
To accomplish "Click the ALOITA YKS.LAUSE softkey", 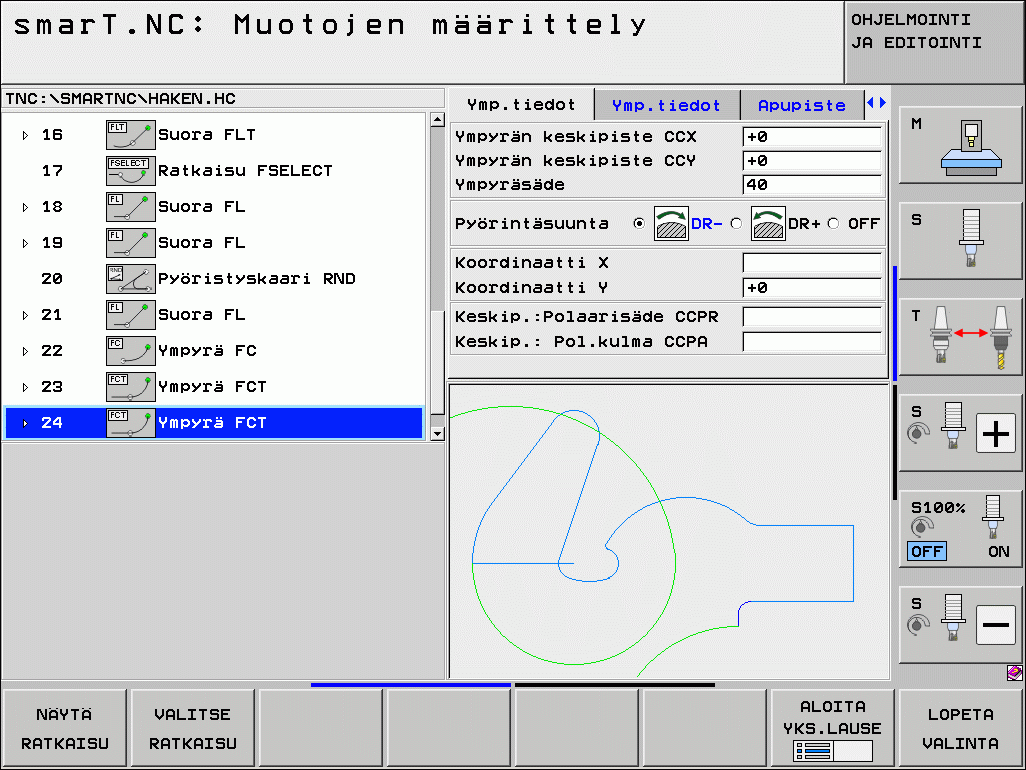I will point(833,727).
